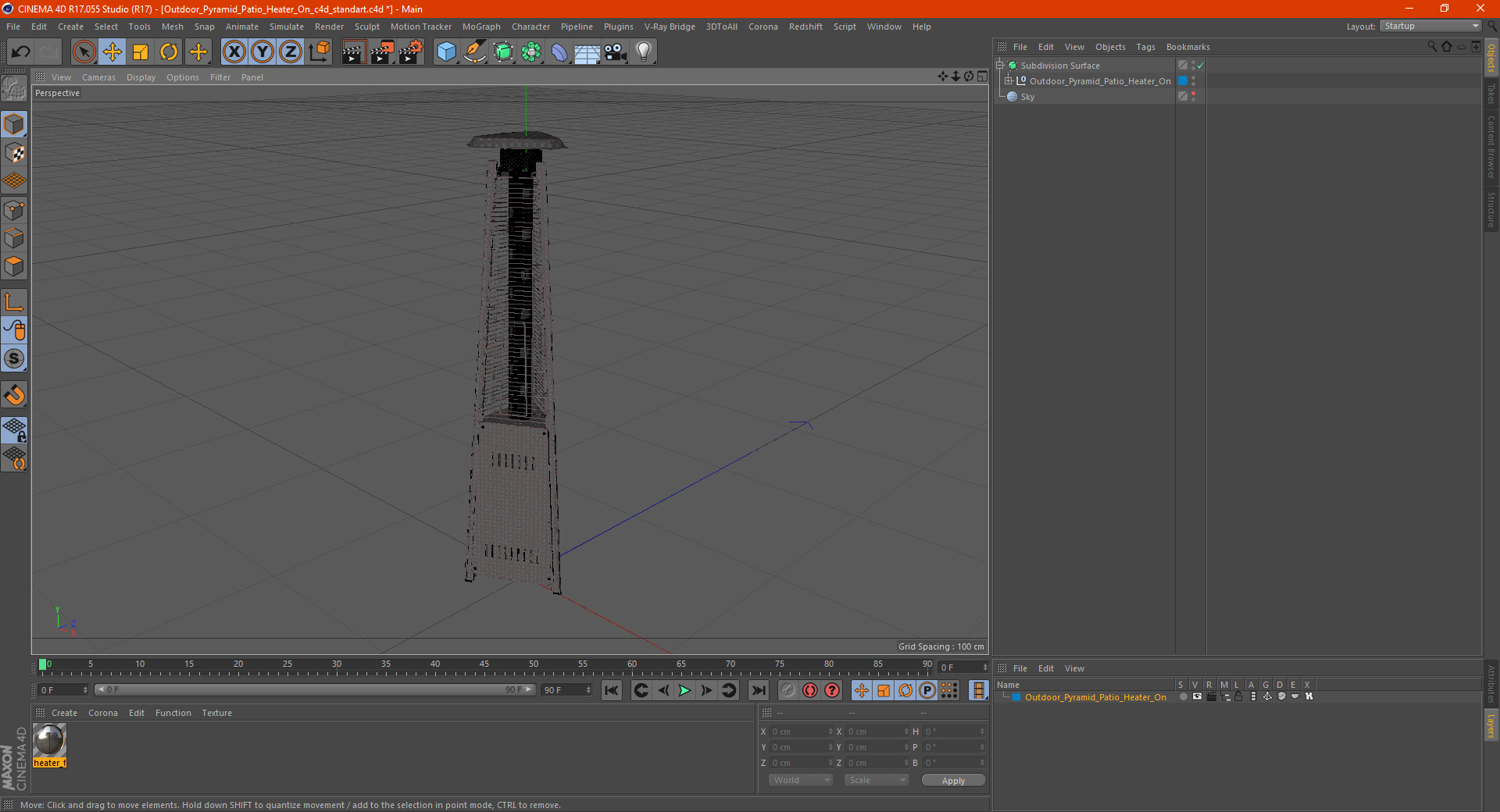Open the Array modeling objects
Viewport: 1500px width, 812px height.
click(x=531, y=52)
